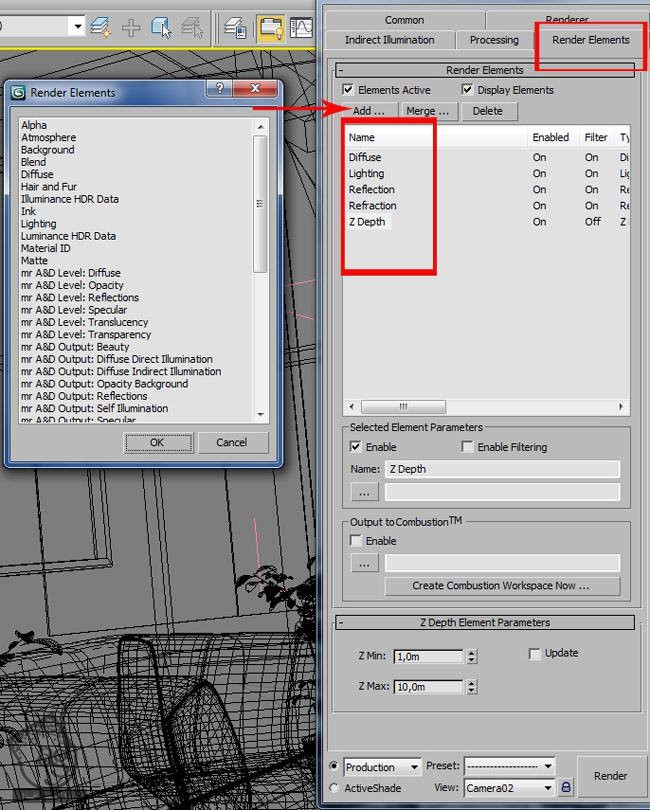The image size is (650, 810).
Task: Click the Add... button
Action: click(x=369, y=111)
